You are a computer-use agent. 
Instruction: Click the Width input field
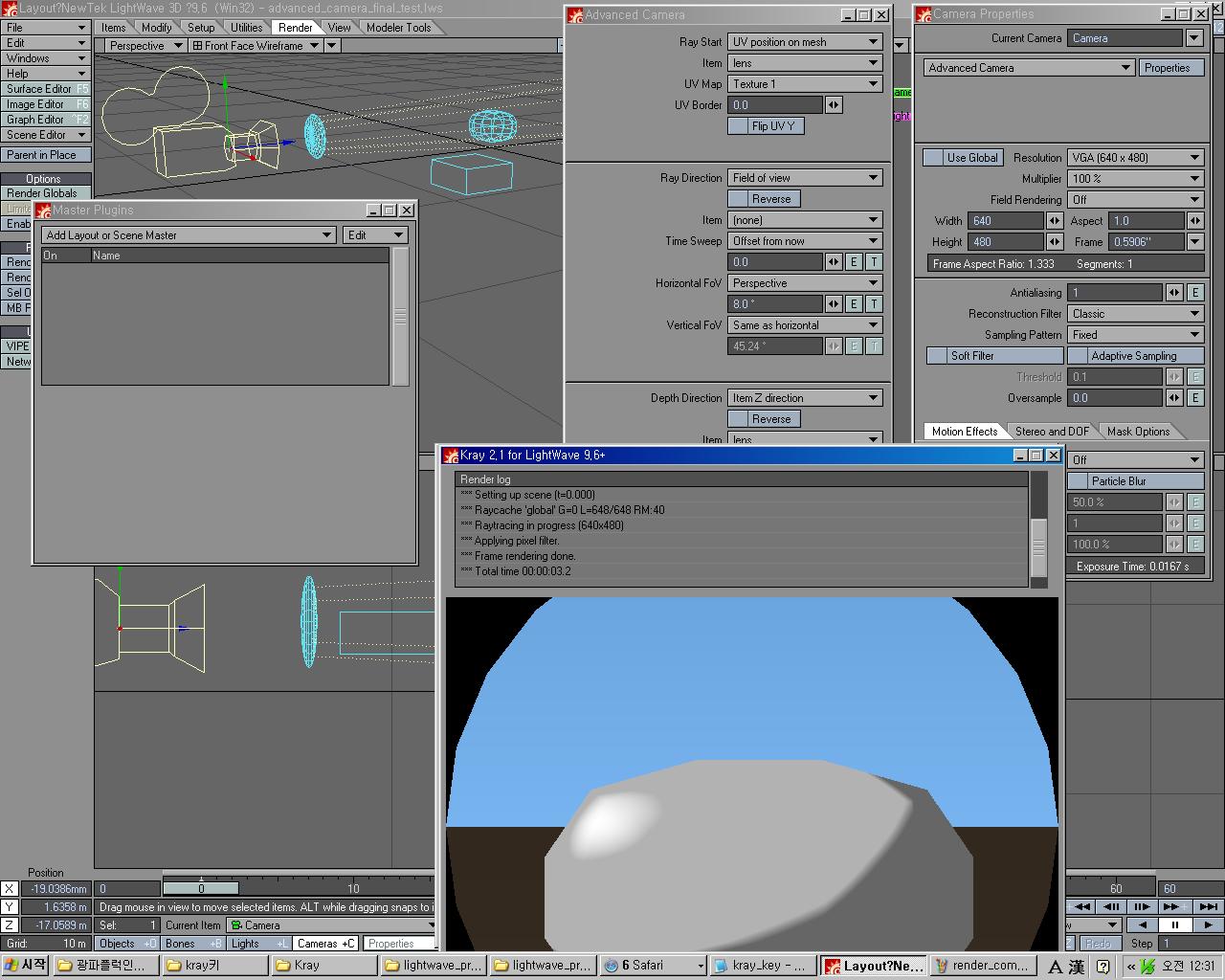click(1005, 221)
